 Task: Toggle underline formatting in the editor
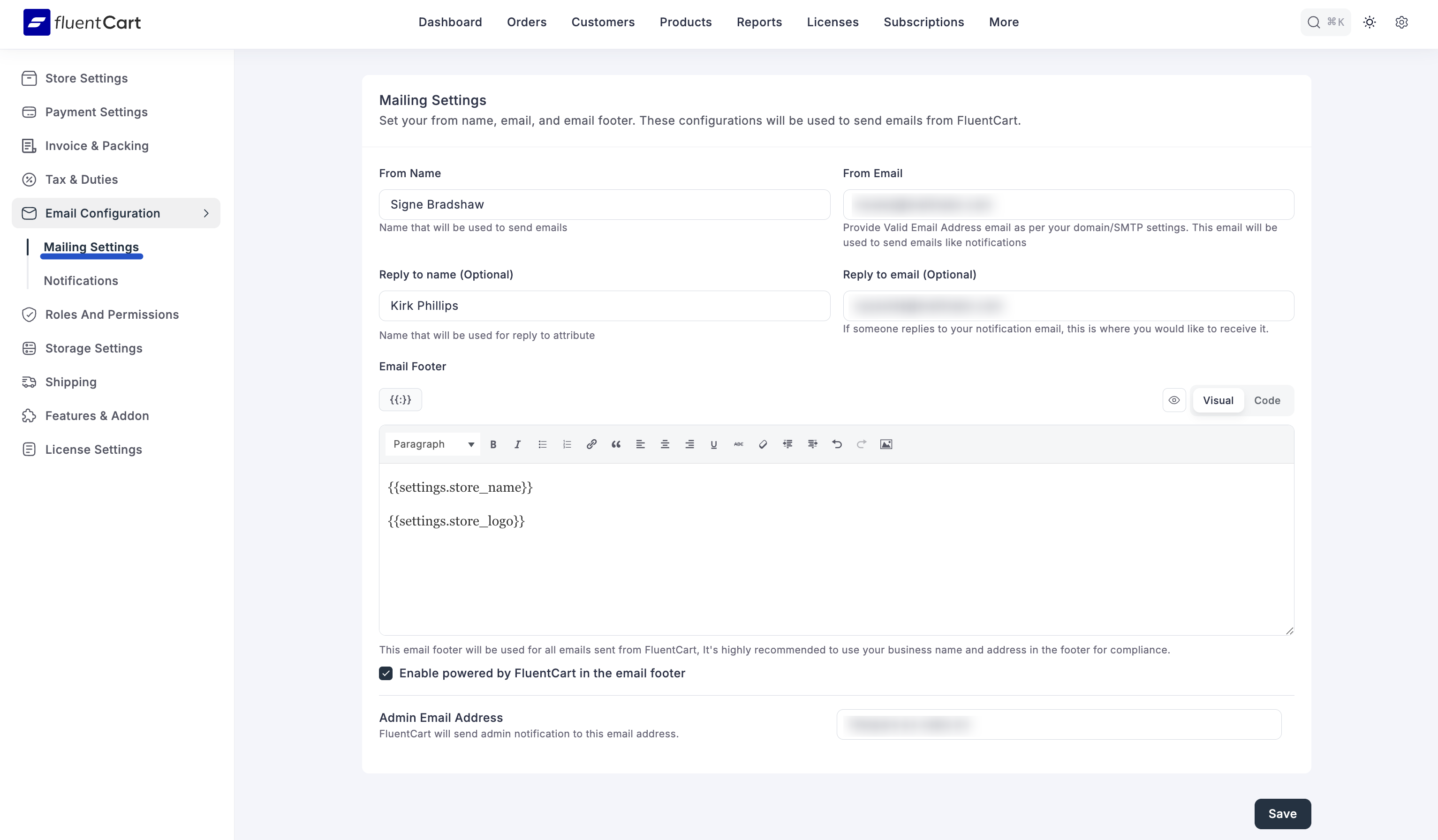click(x=713, y=444)
